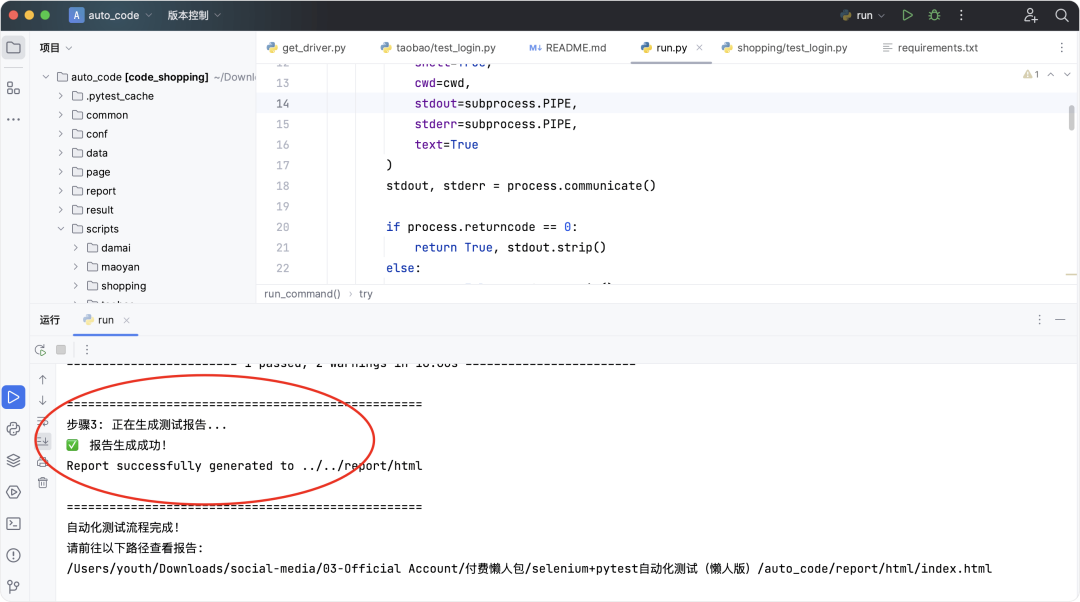Switch to requirements.txt tab
The width and height of the screenshot is (1080, 602).
[930, 48]
